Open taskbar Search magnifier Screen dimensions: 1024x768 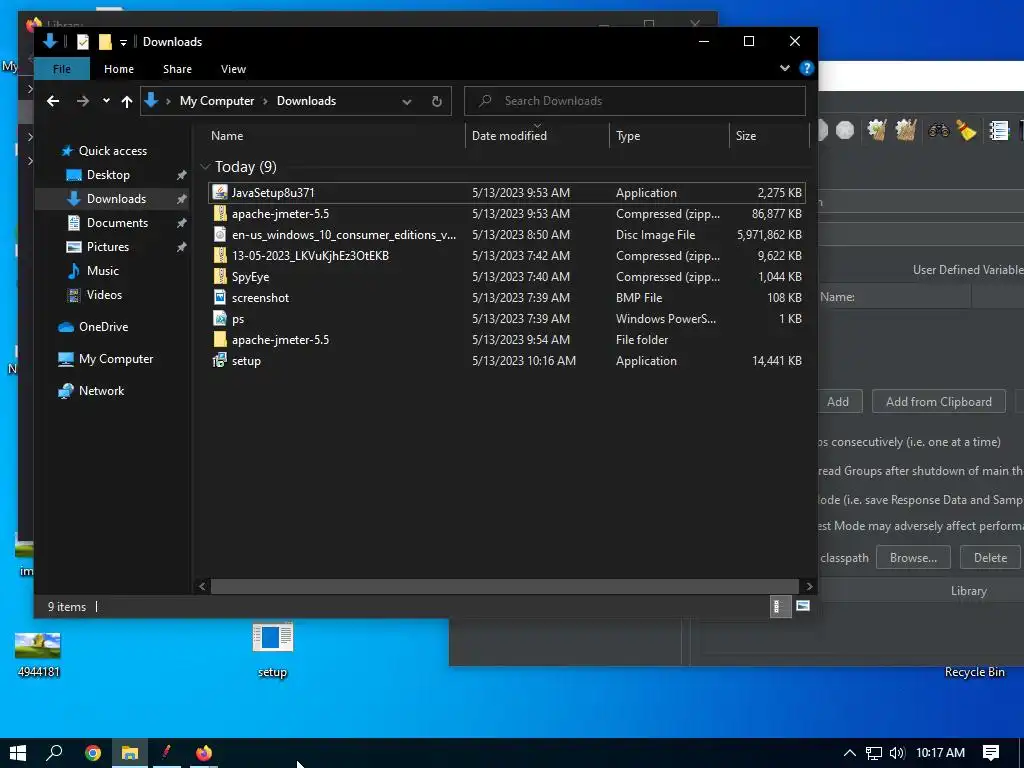tap(54, 753)
